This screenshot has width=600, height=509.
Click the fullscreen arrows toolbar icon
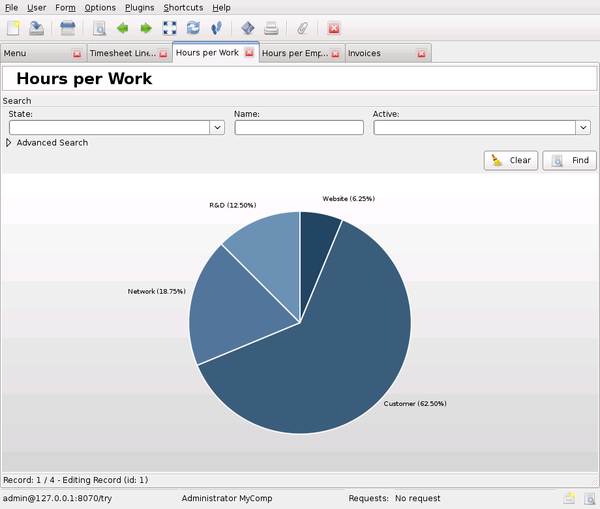(170, 28)
